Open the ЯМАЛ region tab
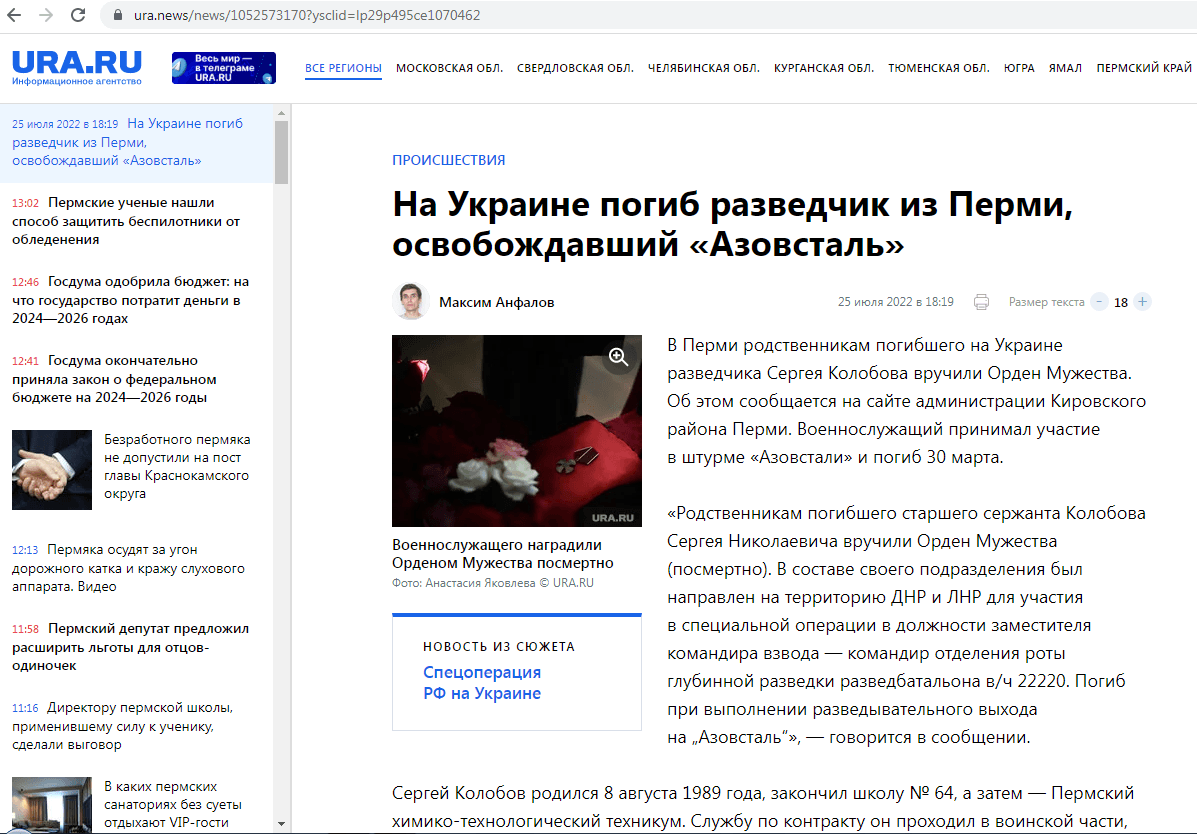This screenshot has width=1197, height=834. (x=1065, y=68)
